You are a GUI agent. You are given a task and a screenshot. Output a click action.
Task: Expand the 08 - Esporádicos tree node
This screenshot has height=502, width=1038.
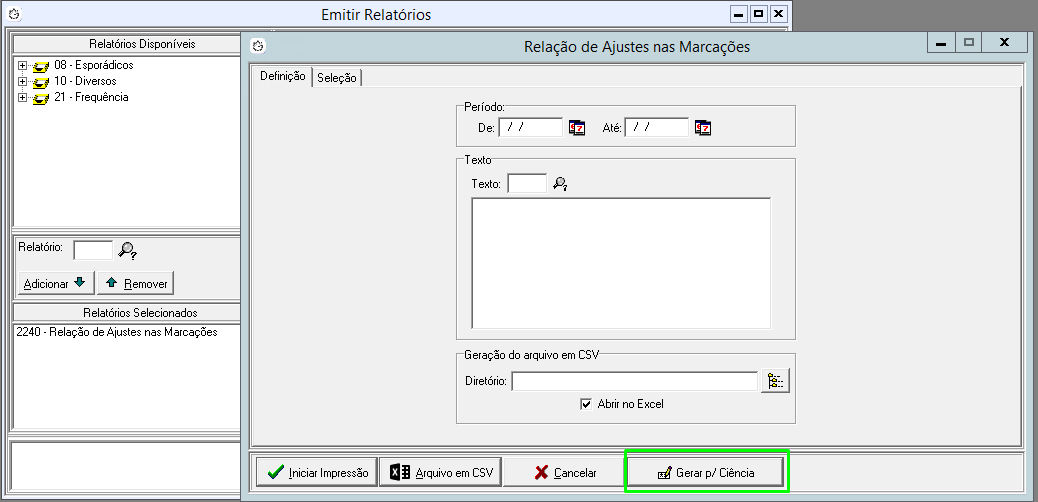point(22,66)
